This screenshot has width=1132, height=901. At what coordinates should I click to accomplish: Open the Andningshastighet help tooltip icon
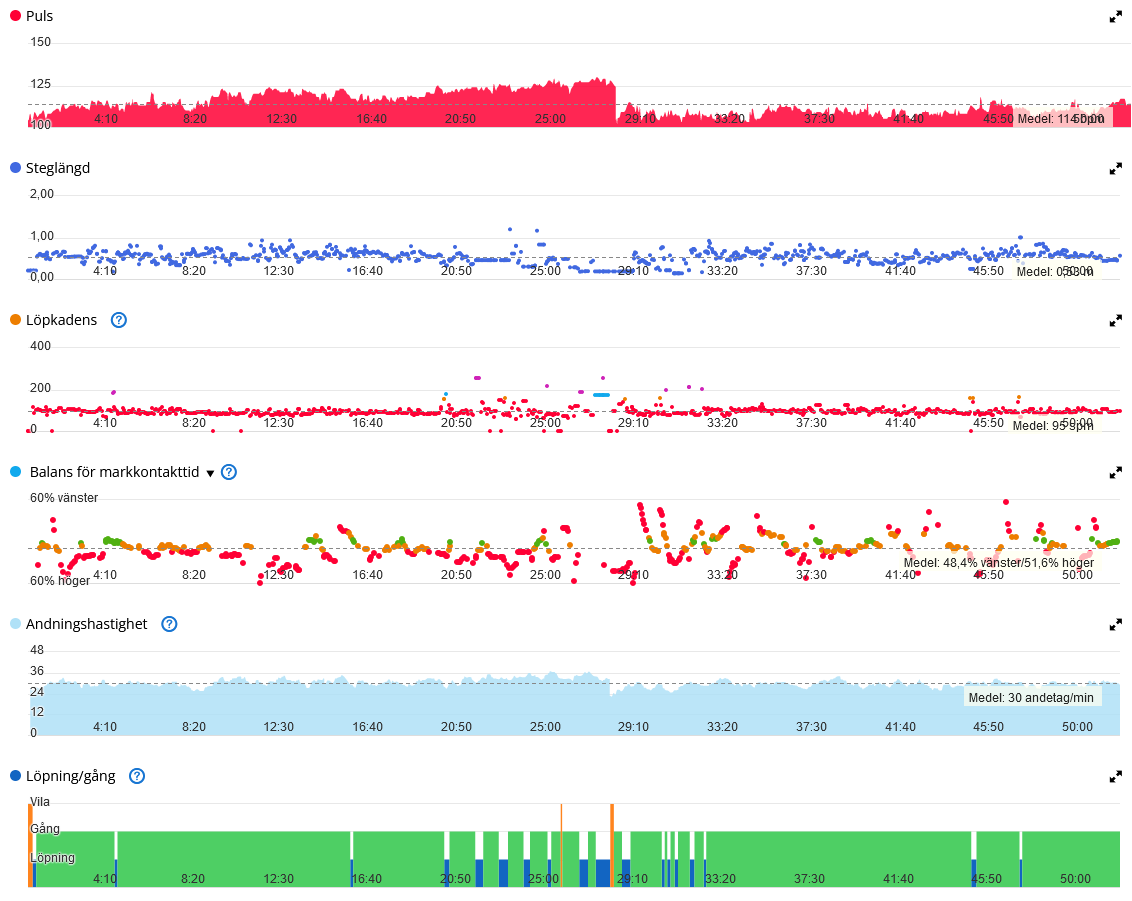pyautogui.click(x=169, y=624)
